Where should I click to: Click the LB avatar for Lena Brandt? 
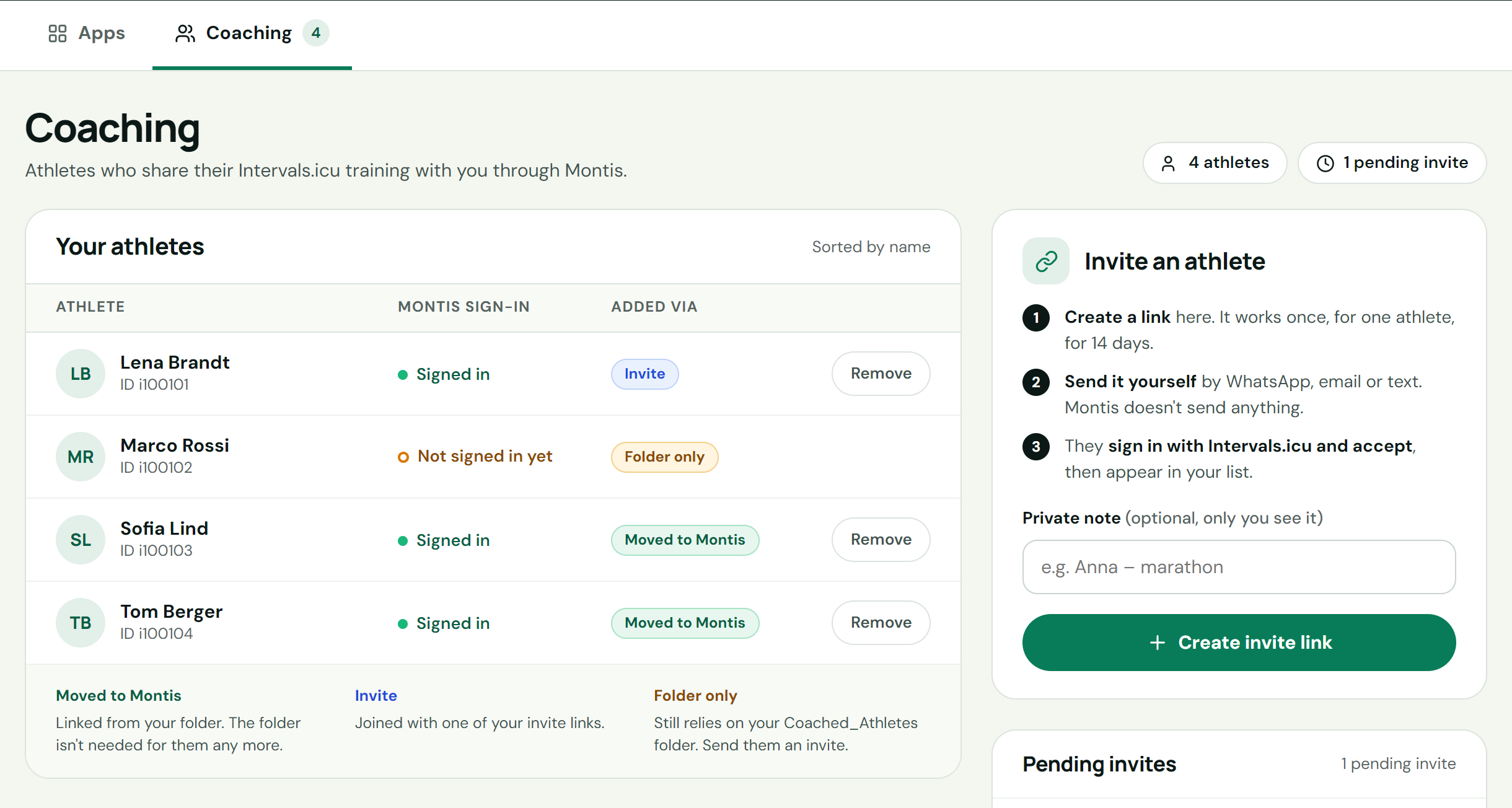tap(81, 374)
